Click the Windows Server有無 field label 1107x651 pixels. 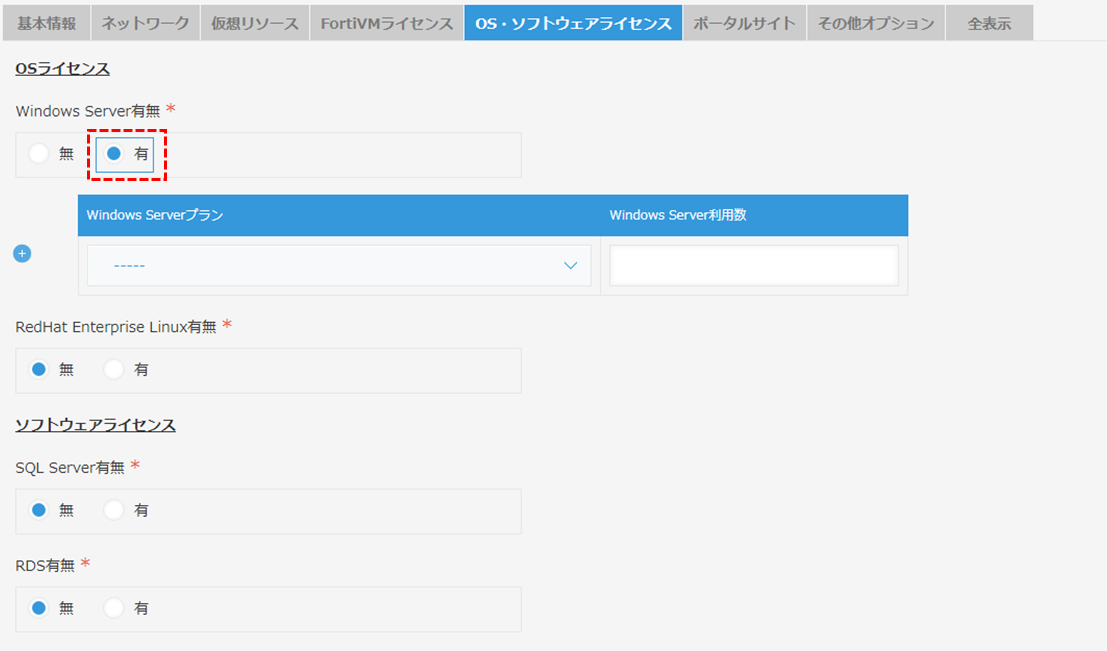pyautogui.click(x=88, y=111)
